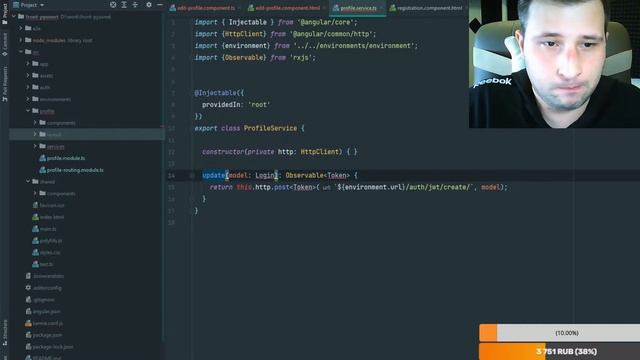Viewport: 640px width, 360px height.
Task: Click the fold toggle on line 14
Action: pos(191,176)
